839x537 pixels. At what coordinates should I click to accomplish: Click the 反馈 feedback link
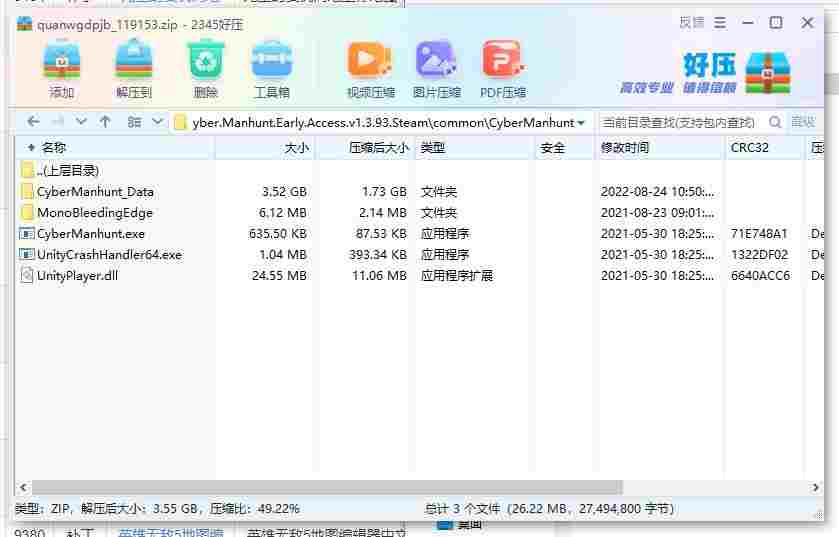691,22
